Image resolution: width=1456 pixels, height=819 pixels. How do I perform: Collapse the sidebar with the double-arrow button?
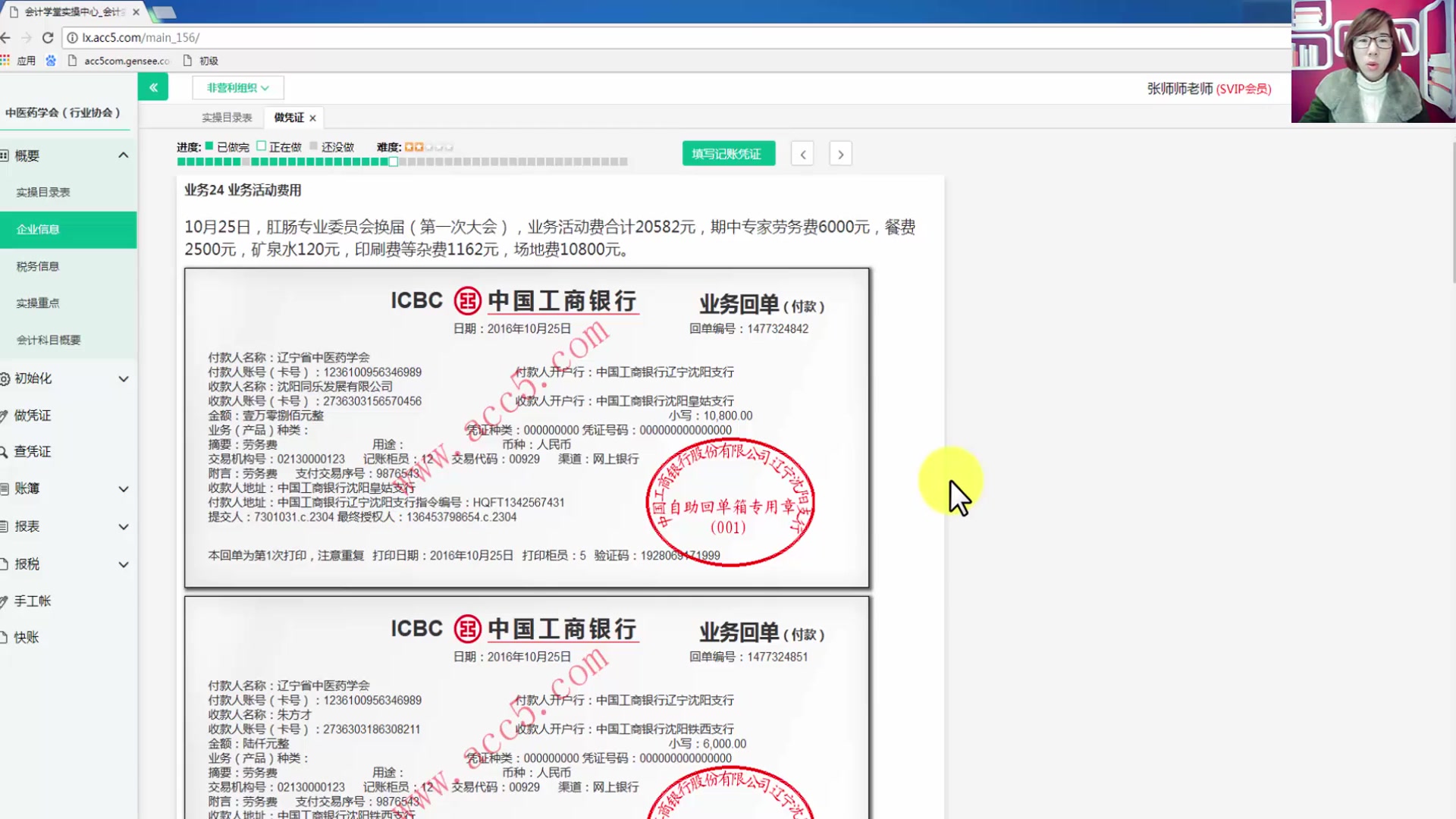pos(153,88)
